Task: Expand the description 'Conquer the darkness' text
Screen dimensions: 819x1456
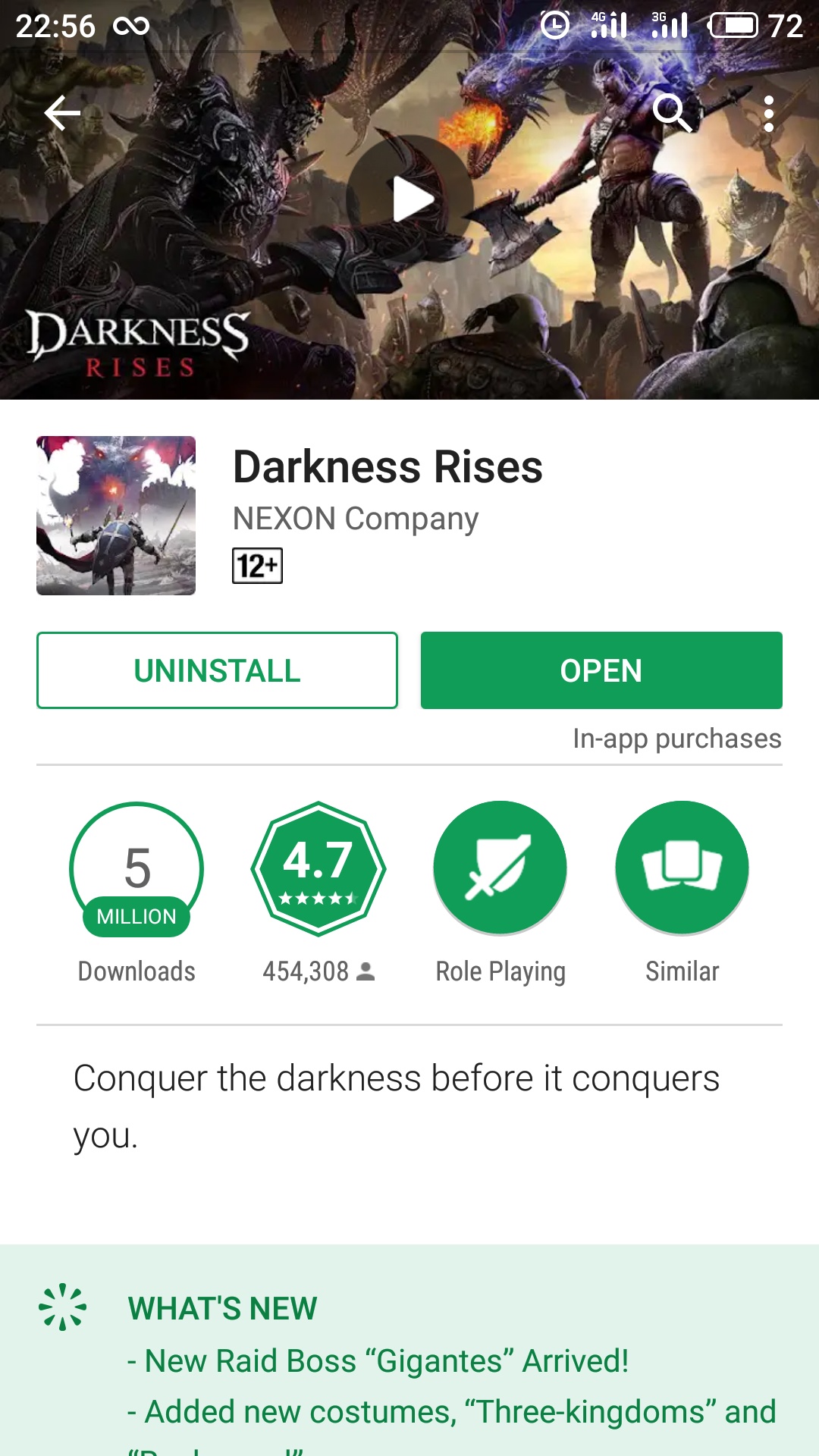Action: 396,1107
